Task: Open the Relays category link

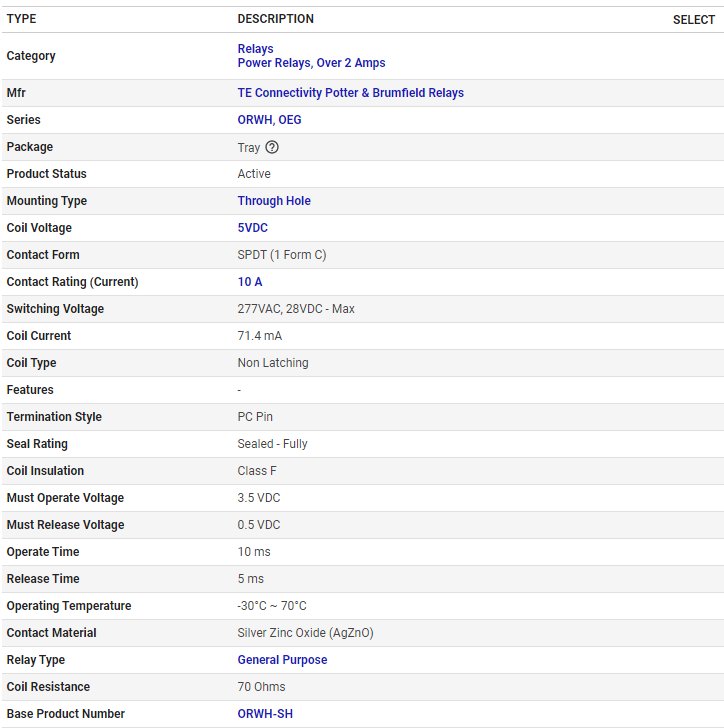Action: [255, 49]
